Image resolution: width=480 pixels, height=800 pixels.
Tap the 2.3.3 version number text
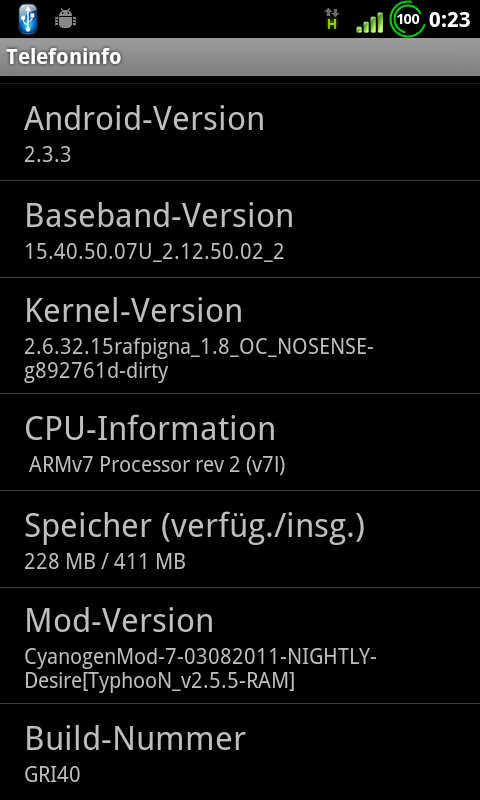pos(47,155)
